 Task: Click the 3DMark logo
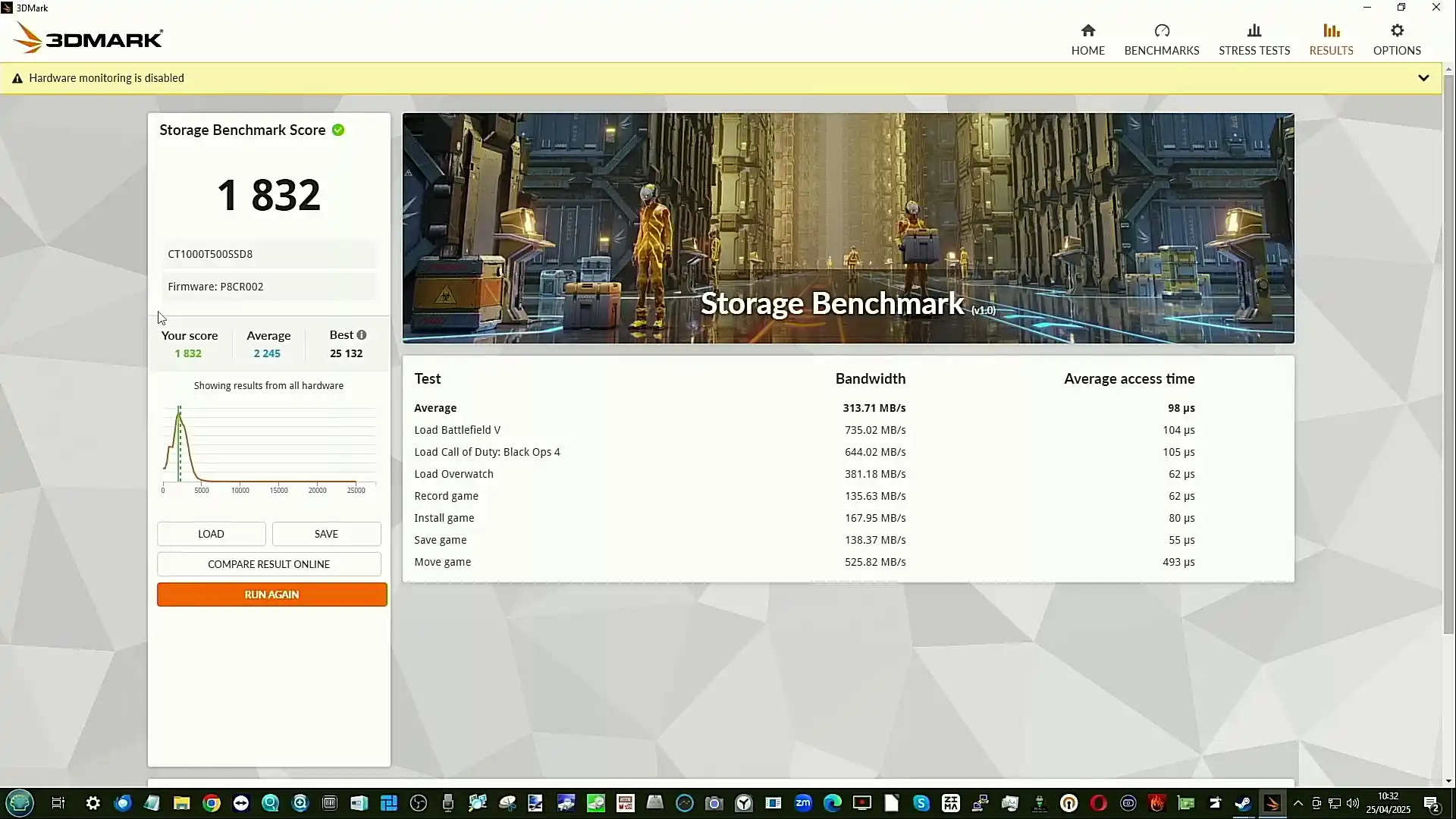88,38
